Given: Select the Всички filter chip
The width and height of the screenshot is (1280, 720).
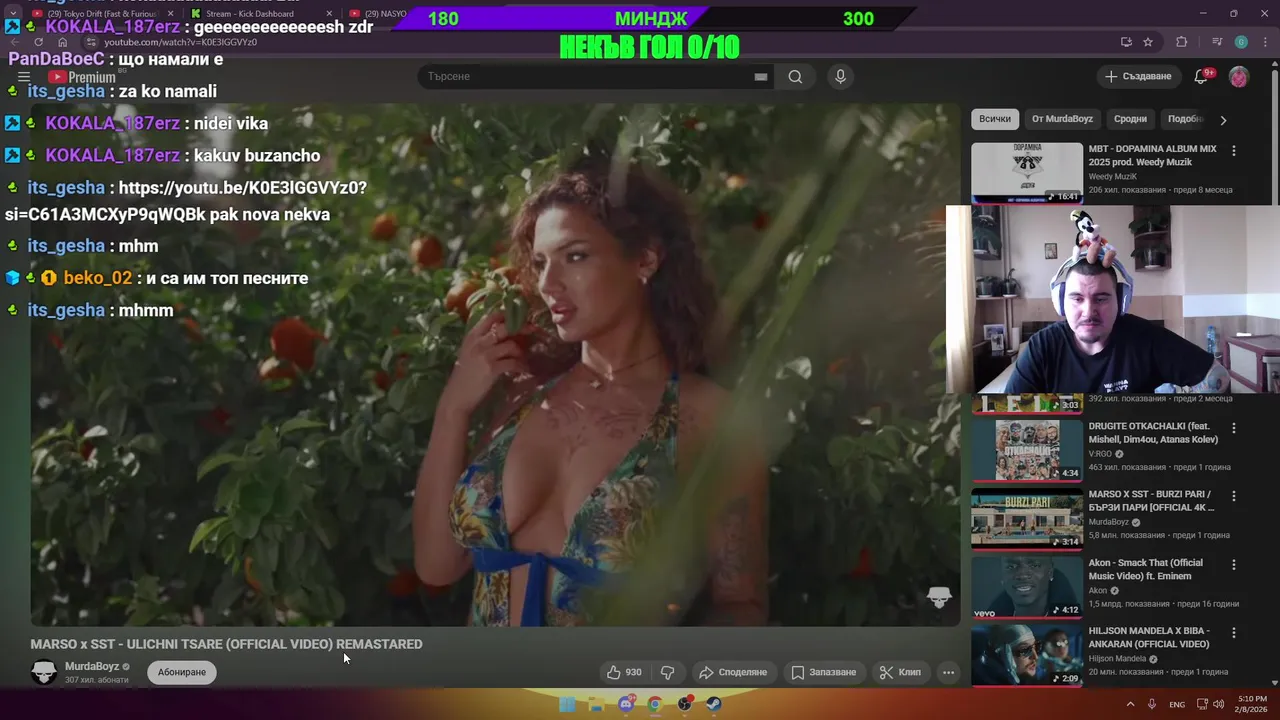Looking at the screenshot, I should 995,119.
